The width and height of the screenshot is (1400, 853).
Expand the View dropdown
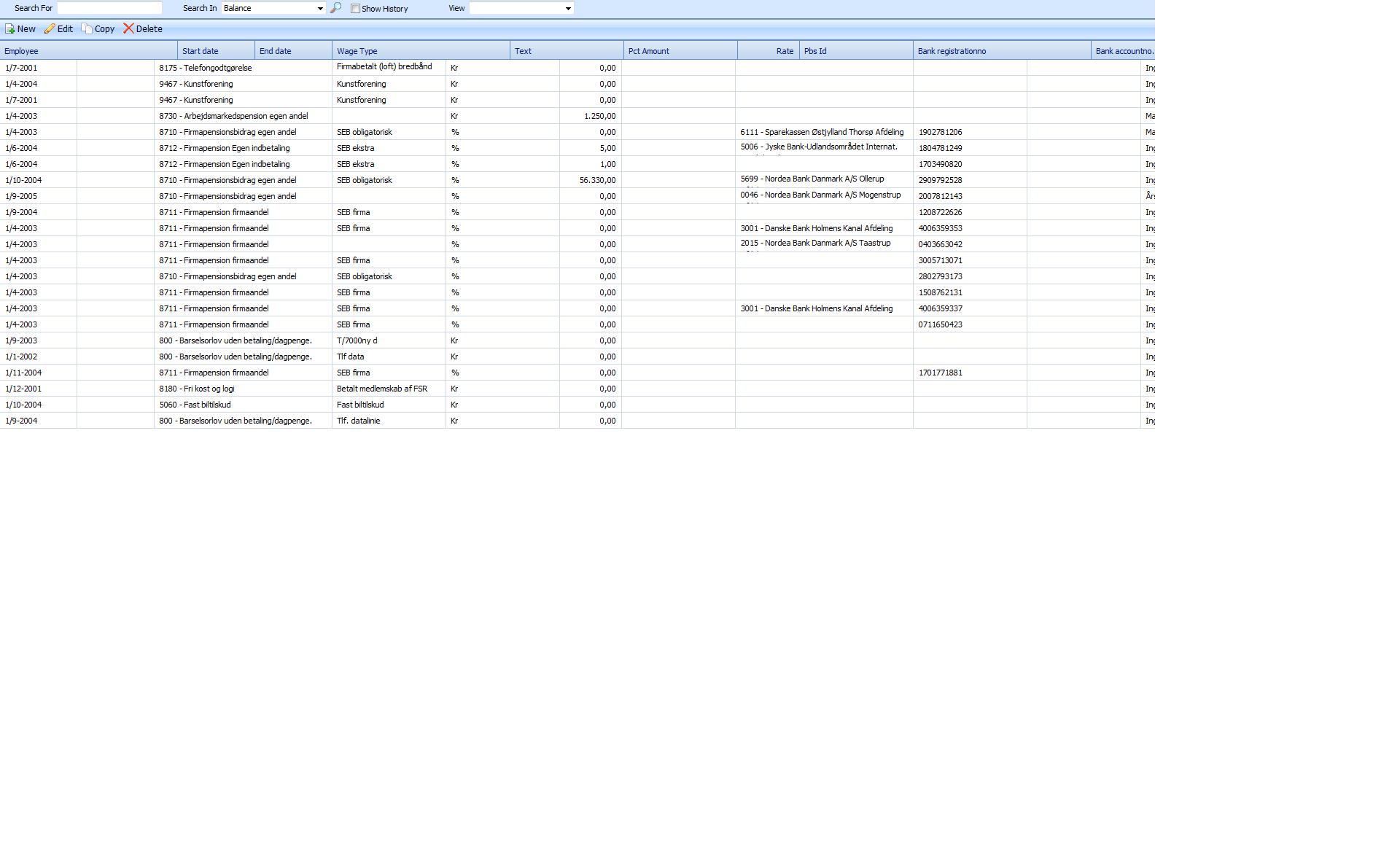[x=568, y=9]
